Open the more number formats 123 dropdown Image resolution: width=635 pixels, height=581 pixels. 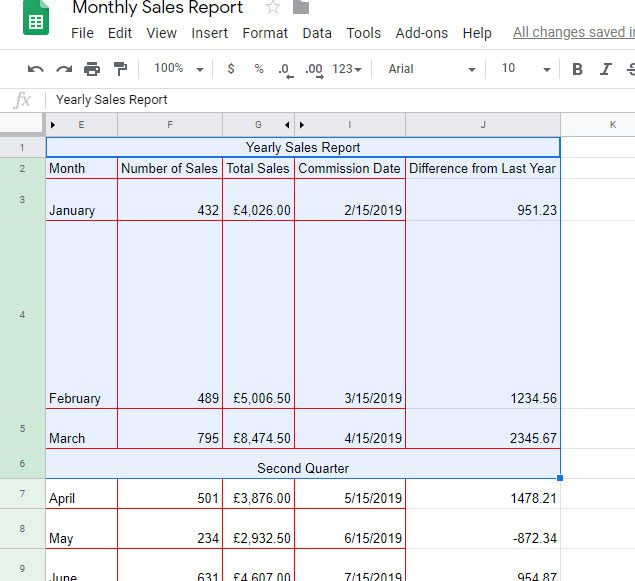click(347, 69)
